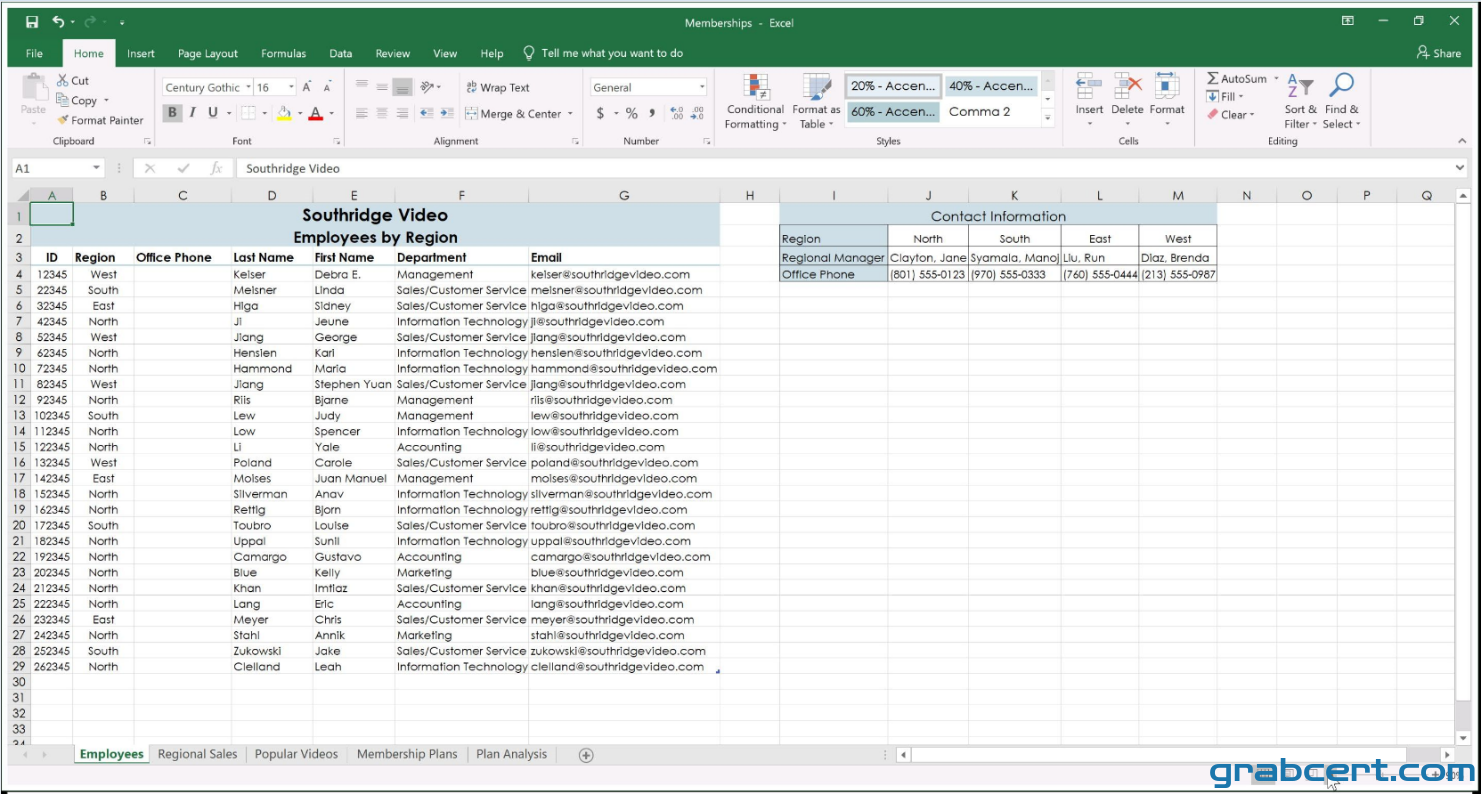Image resolution: width=1481 pixels, height=794 pixels.
Task: Click the Sort & Filter icon
Action: [1300, 86]
